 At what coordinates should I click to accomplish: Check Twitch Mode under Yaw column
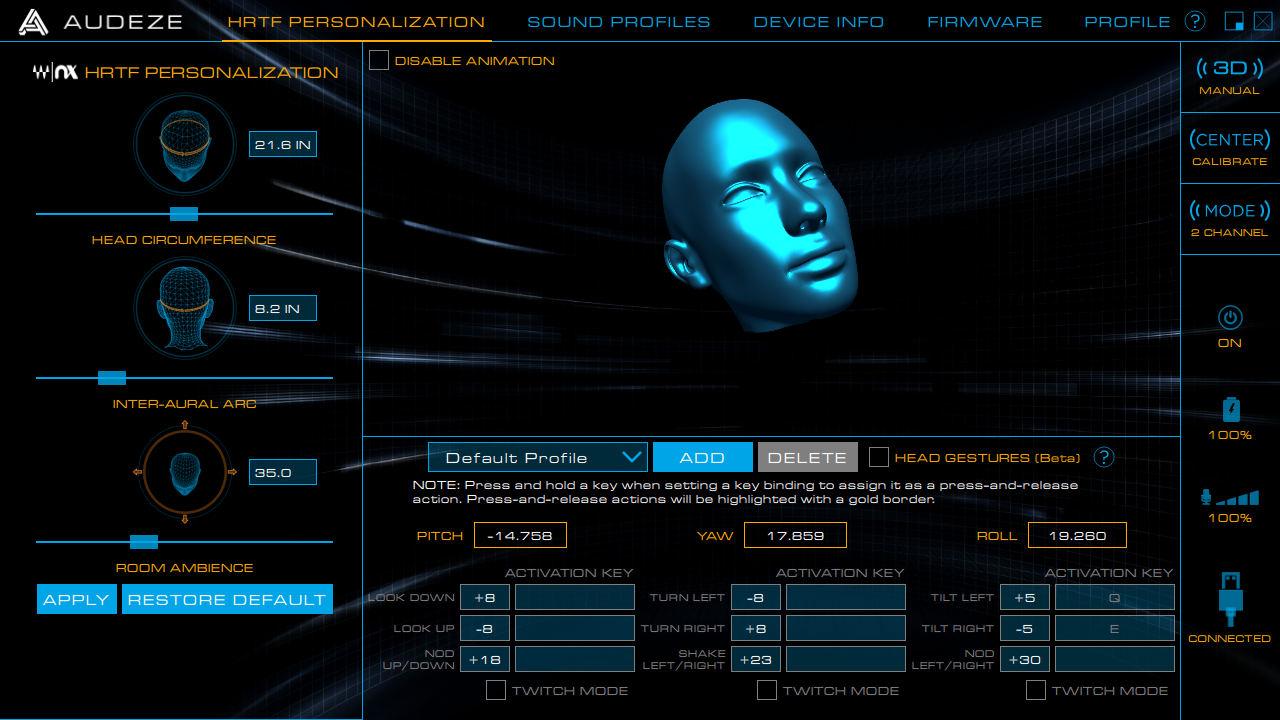(766, 690)
